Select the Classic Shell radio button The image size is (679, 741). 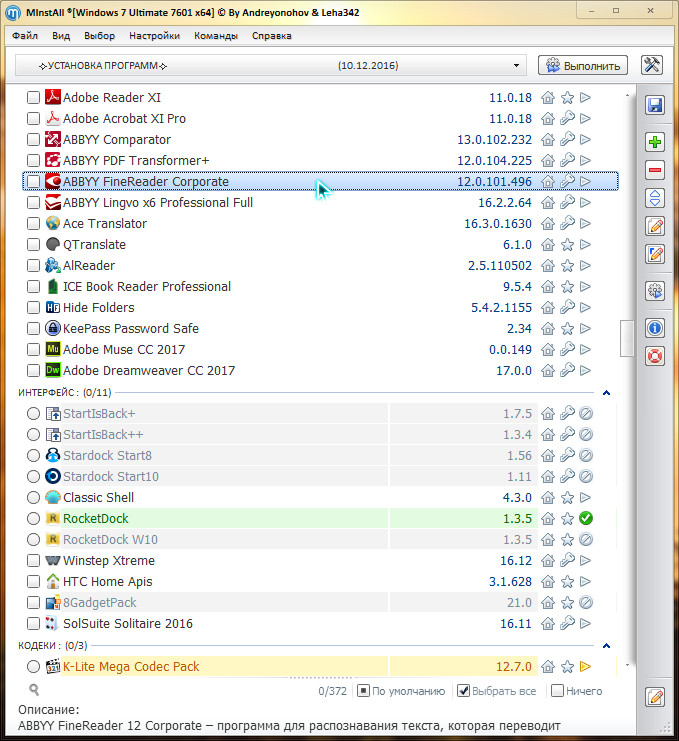tap(33, 498)
